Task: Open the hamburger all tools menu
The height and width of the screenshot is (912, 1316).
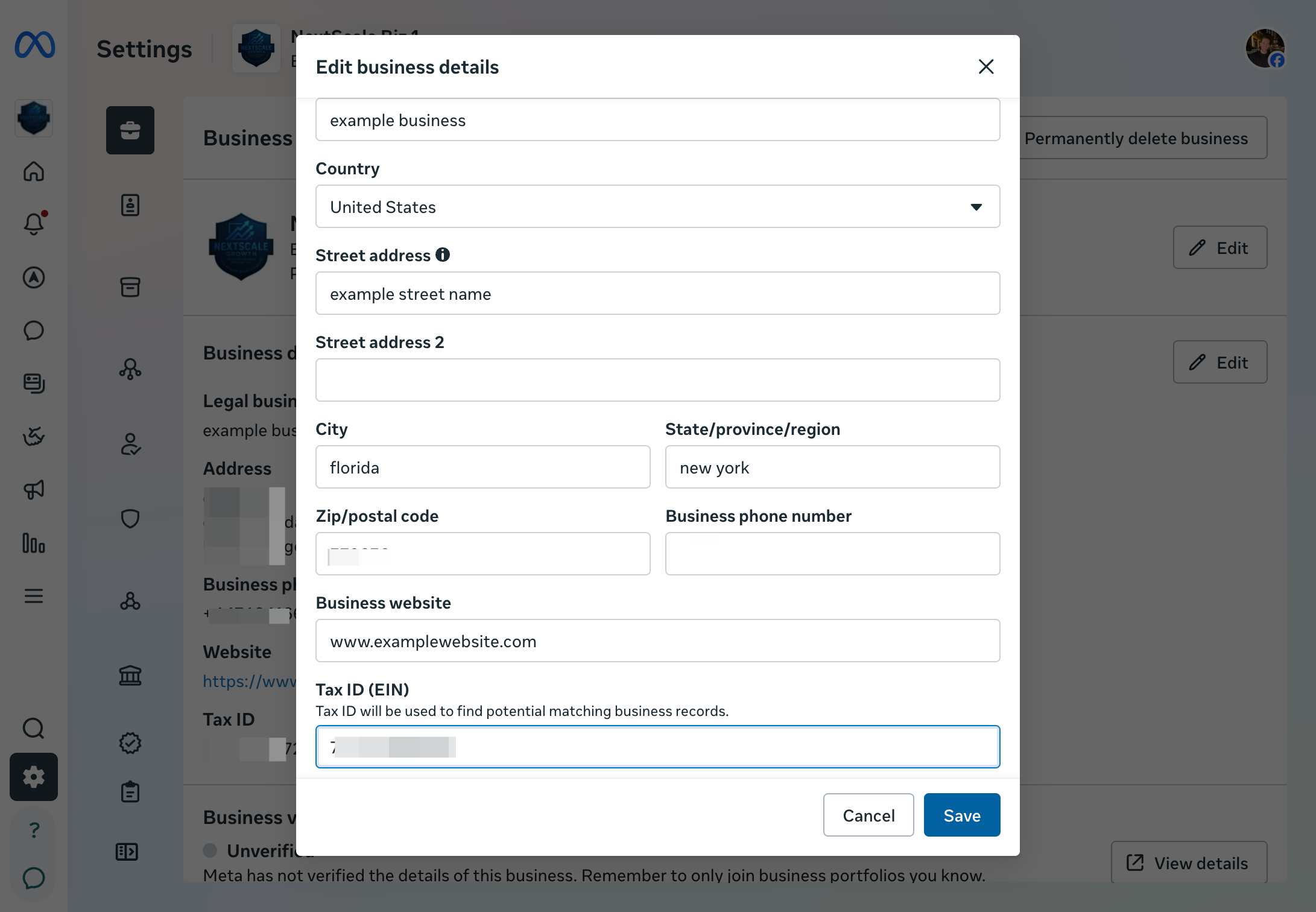Action: 34,596
